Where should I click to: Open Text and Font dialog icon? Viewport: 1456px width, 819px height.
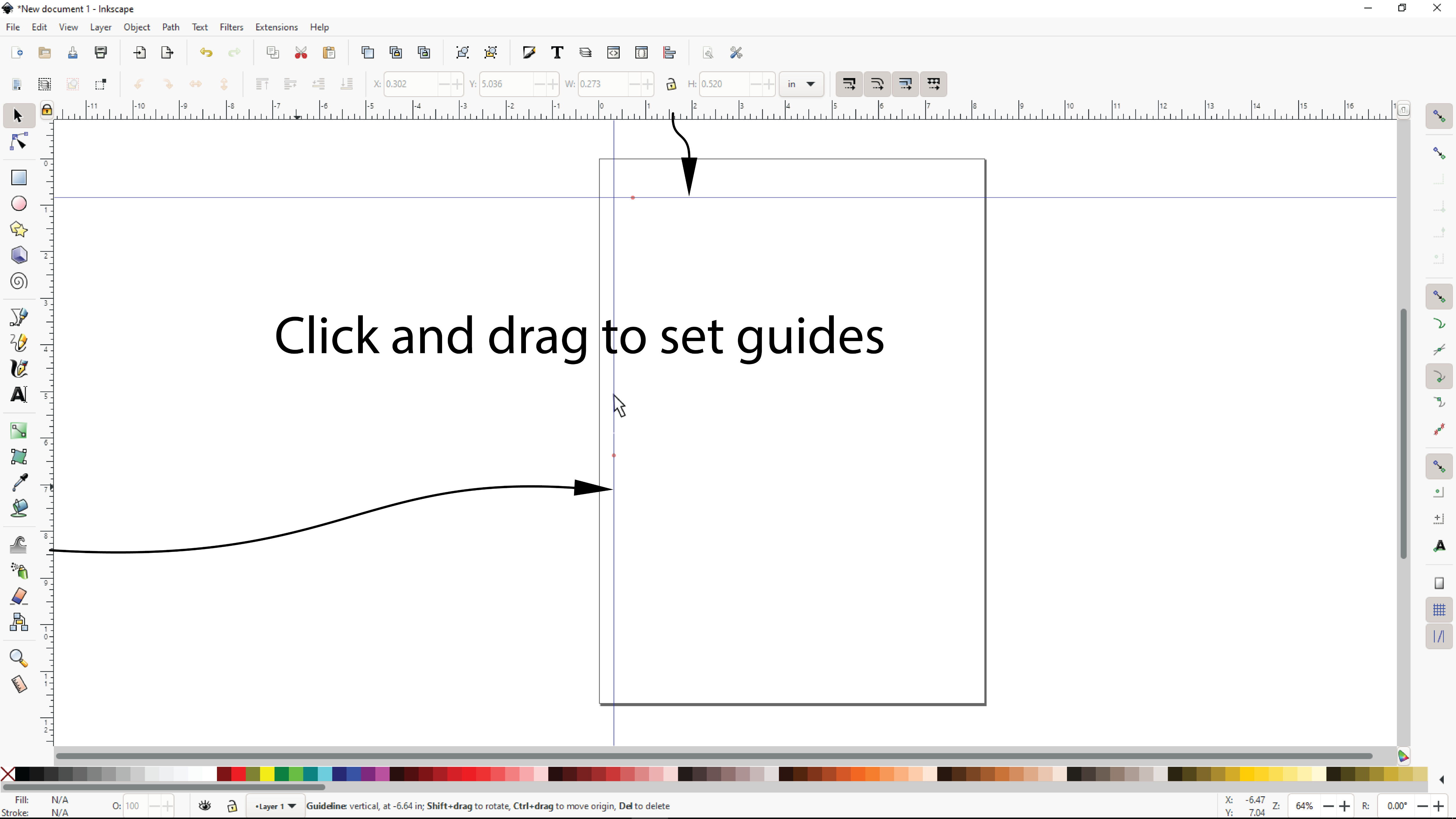pos(557,53)
